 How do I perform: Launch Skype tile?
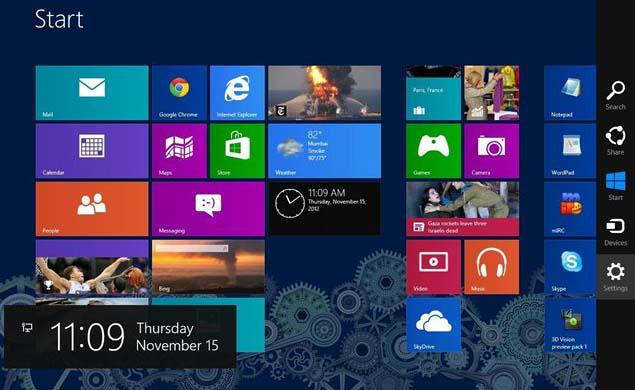[x=570, y=266]
